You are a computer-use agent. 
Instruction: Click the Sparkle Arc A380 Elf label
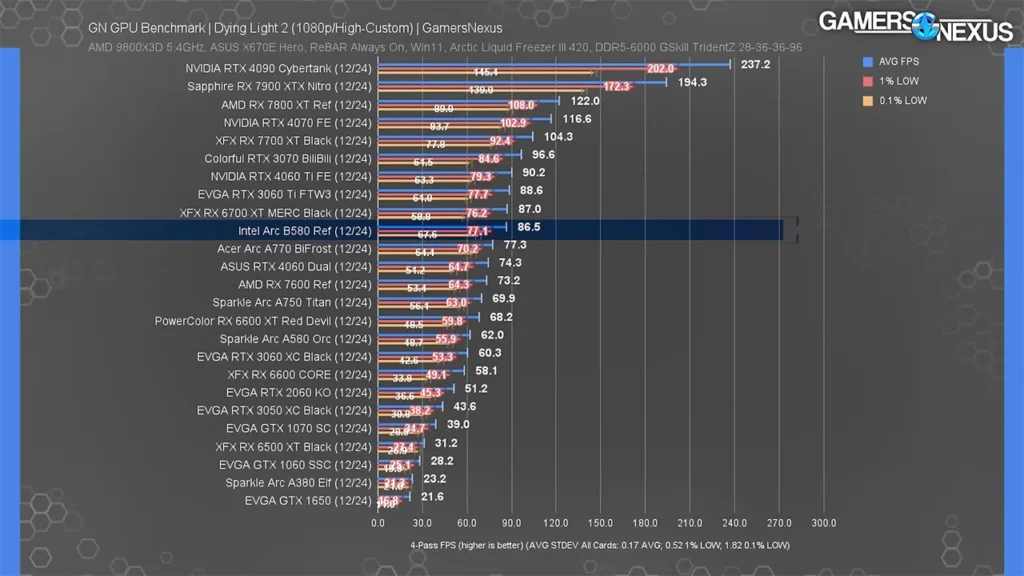(x=298, y=483)
